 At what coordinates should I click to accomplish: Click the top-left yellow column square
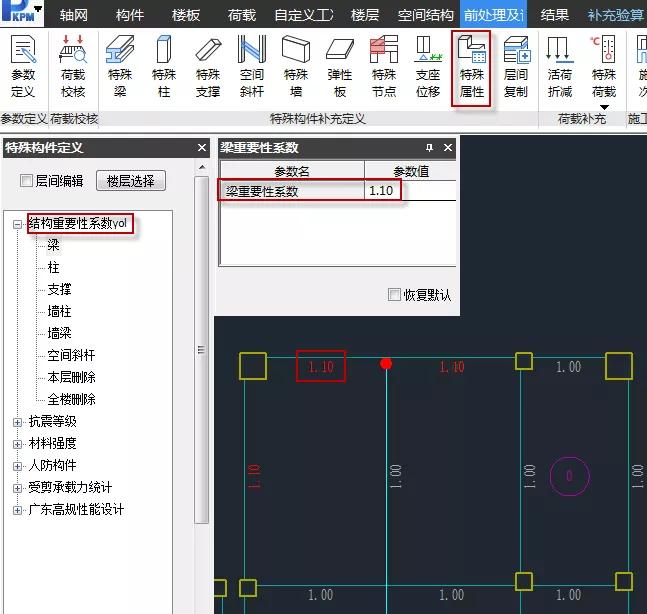(253, 366)
